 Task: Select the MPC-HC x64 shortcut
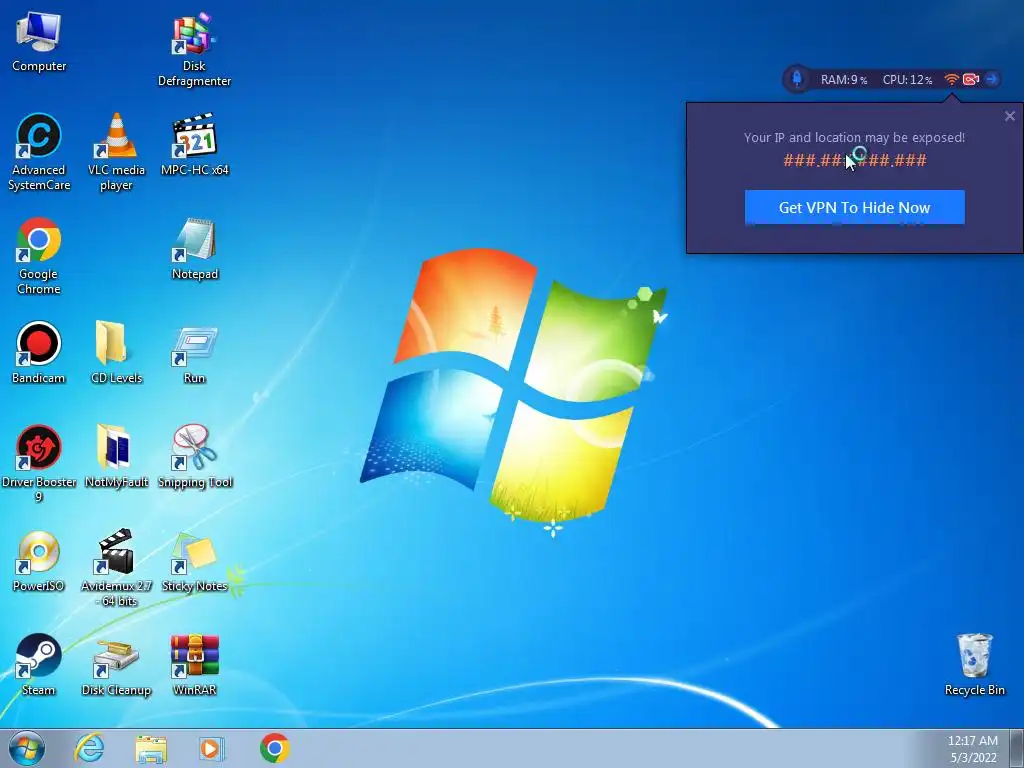point(195,145)
